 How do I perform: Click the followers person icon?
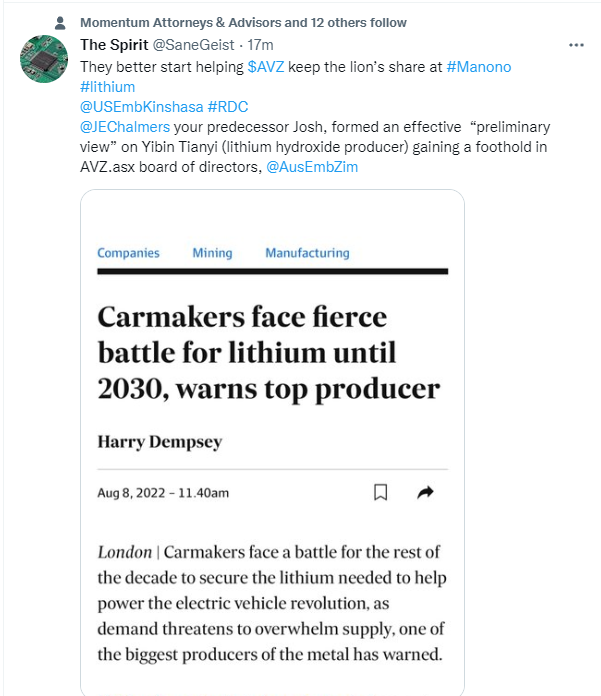[x=60, y=22]
